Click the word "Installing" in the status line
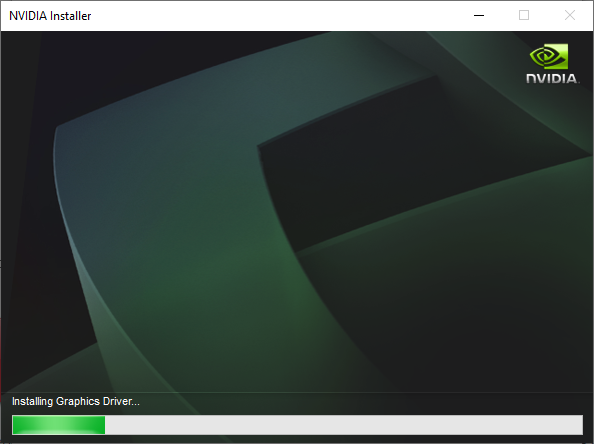Screen dimensions: 594x444 [32, 401]
